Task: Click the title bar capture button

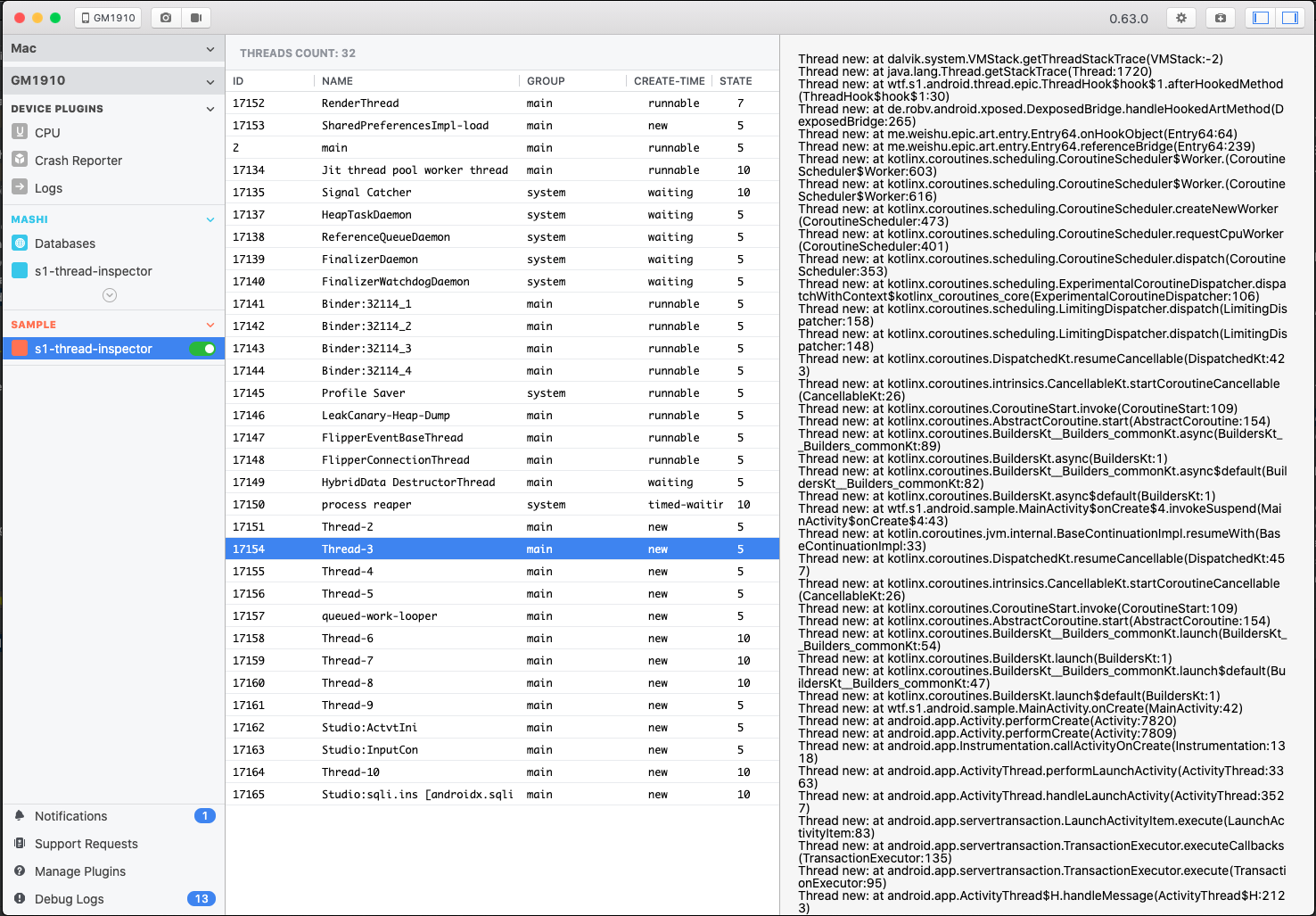Action: coord(1221,18)
